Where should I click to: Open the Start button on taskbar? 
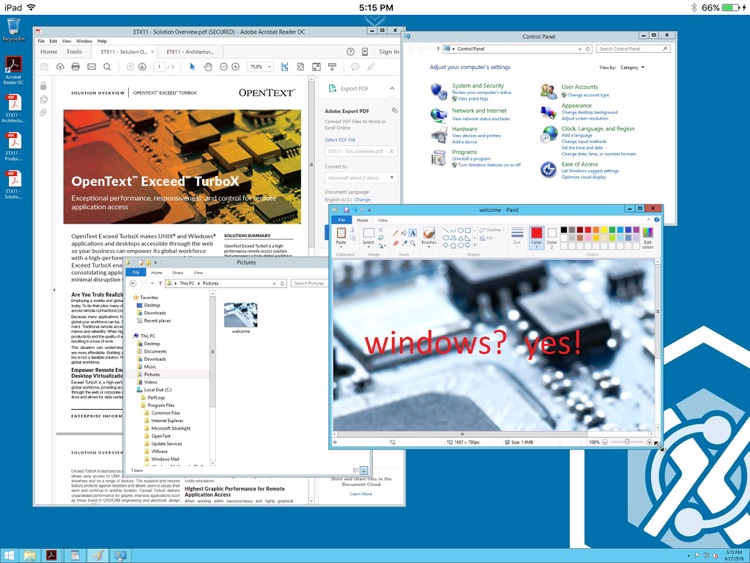tap(9, 554)
